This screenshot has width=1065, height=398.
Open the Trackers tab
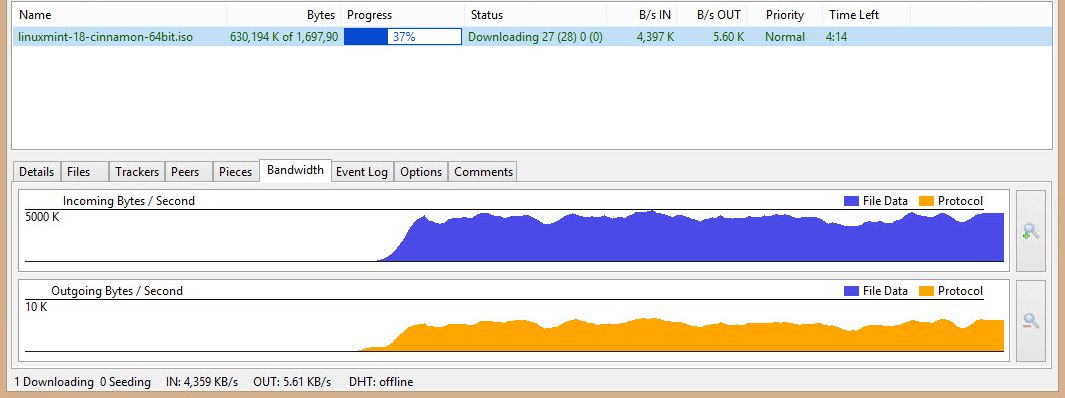(137, 172)
